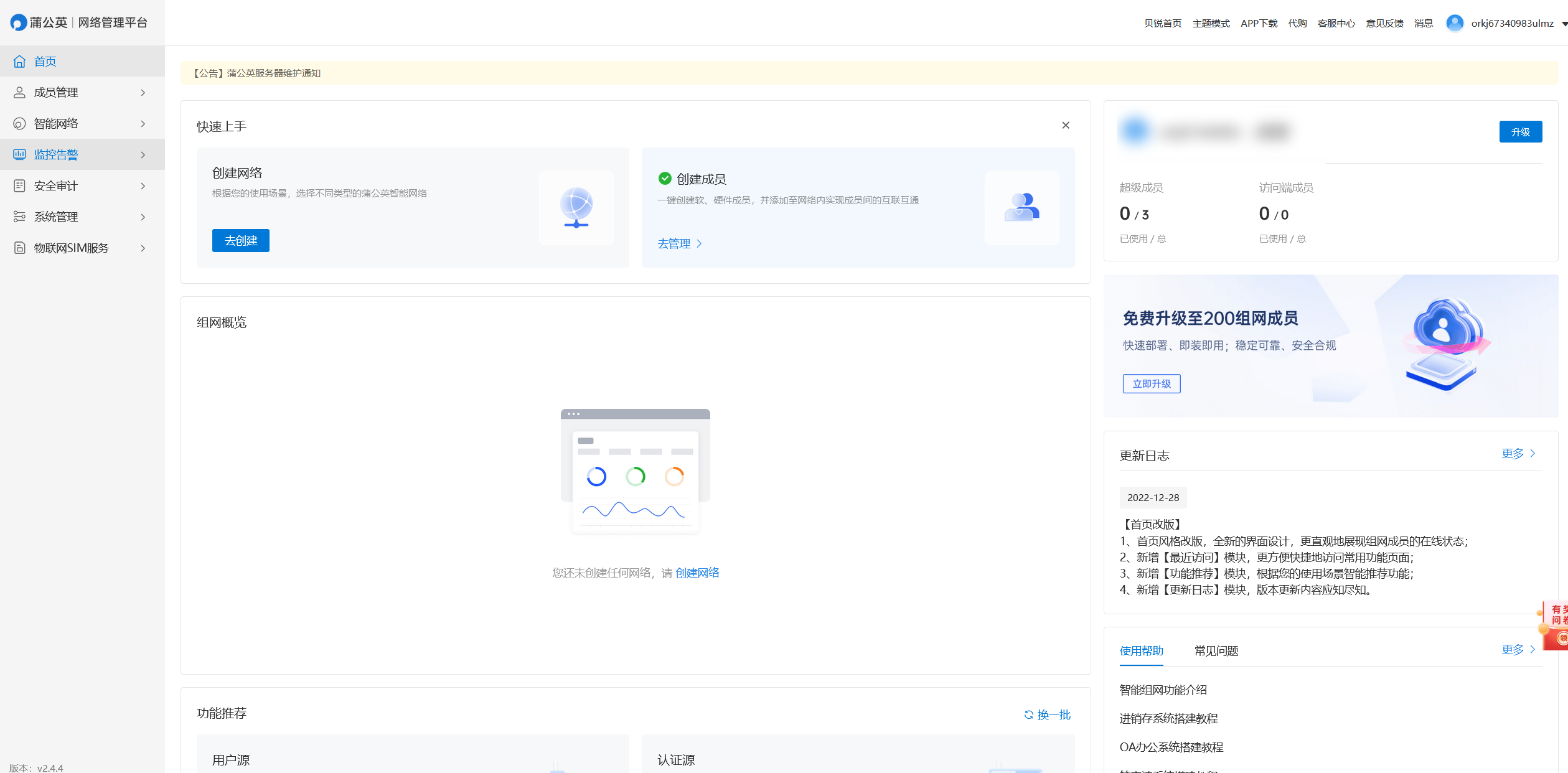Click the refresh icon beside 换一批

[x=1028, y=714]
